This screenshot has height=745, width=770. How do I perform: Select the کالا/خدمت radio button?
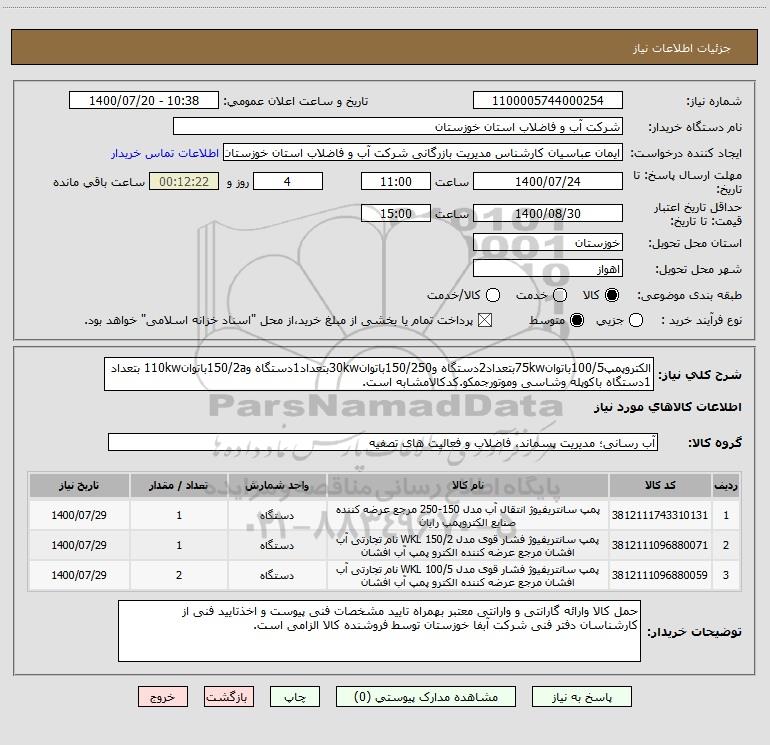493,295
